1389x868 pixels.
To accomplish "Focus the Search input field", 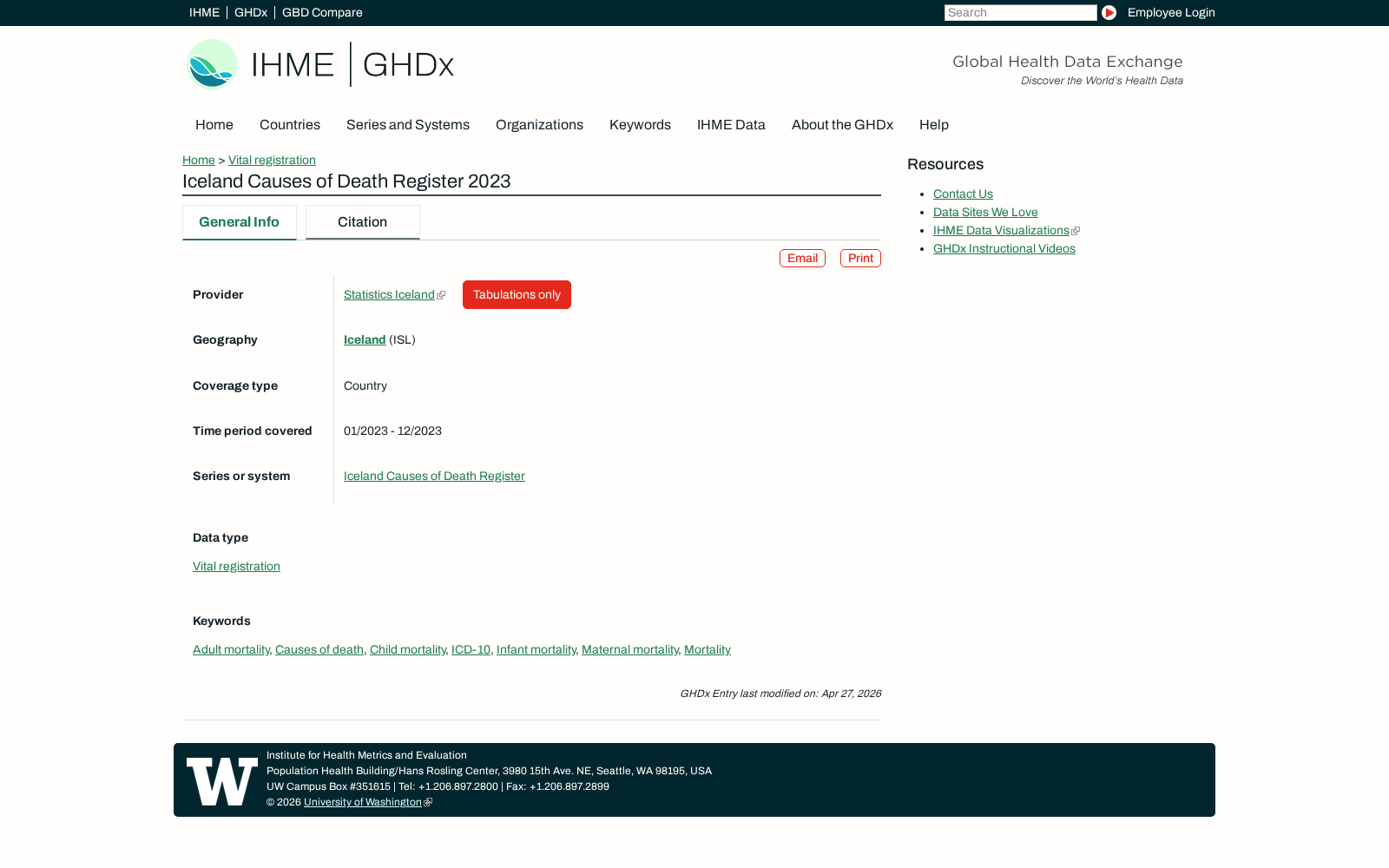I will pos(1021,13).
